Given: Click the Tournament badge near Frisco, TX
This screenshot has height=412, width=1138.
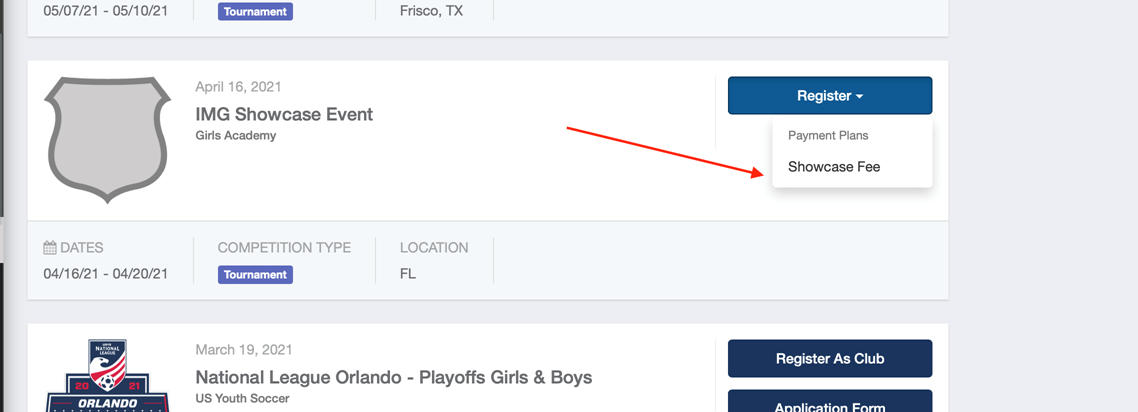Looking at the screenshot, I should (255, 12).
